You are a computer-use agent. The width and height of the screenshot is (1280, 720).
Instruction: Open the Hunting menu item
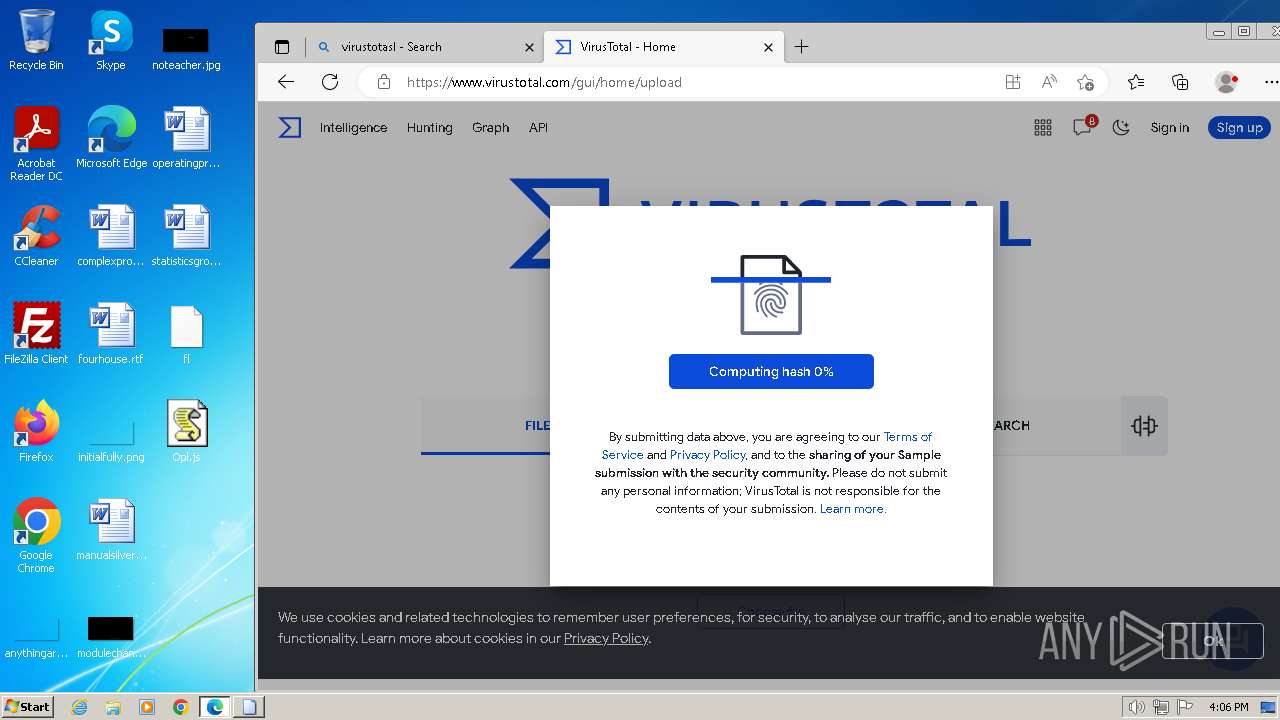click(x=430, y=127)
